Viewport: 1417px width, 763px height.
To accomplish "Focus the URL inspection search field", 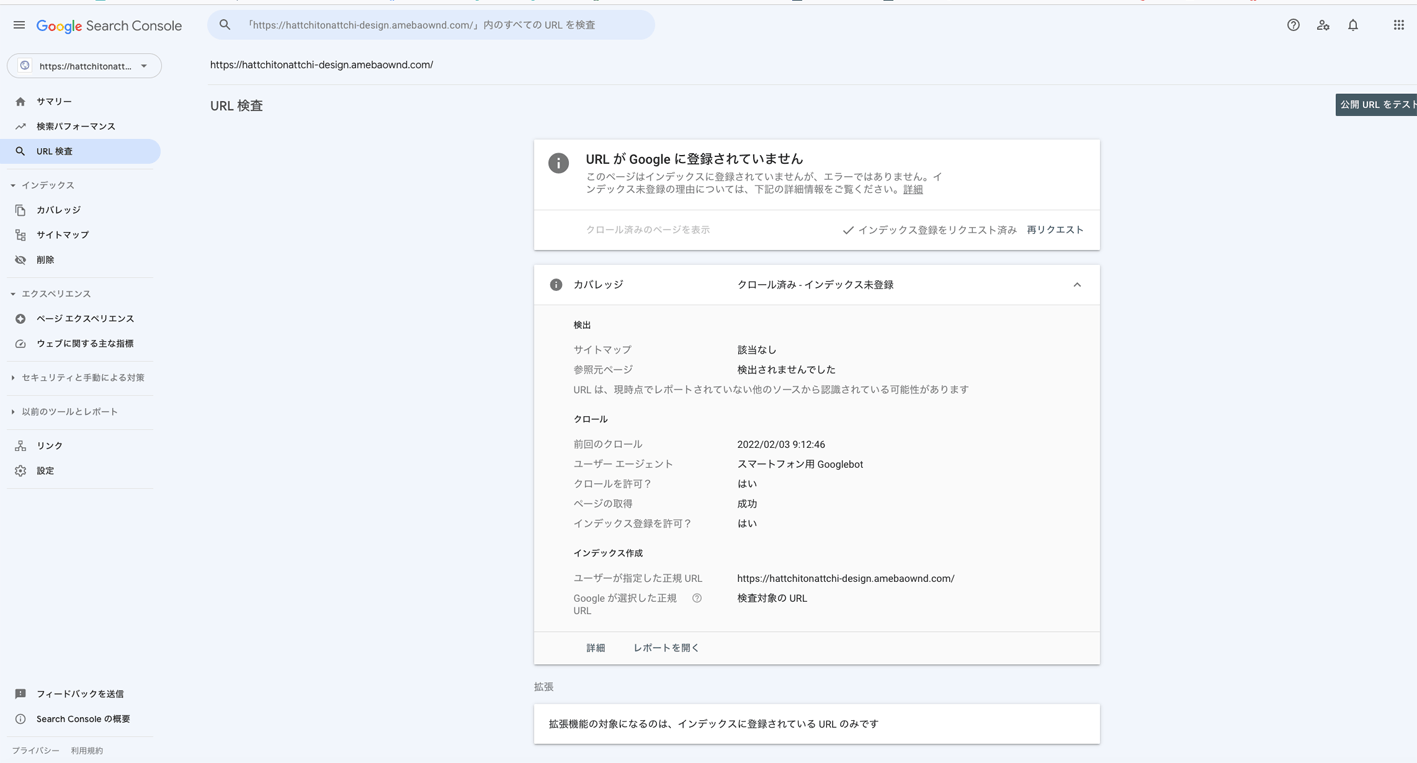I will 431,25.
